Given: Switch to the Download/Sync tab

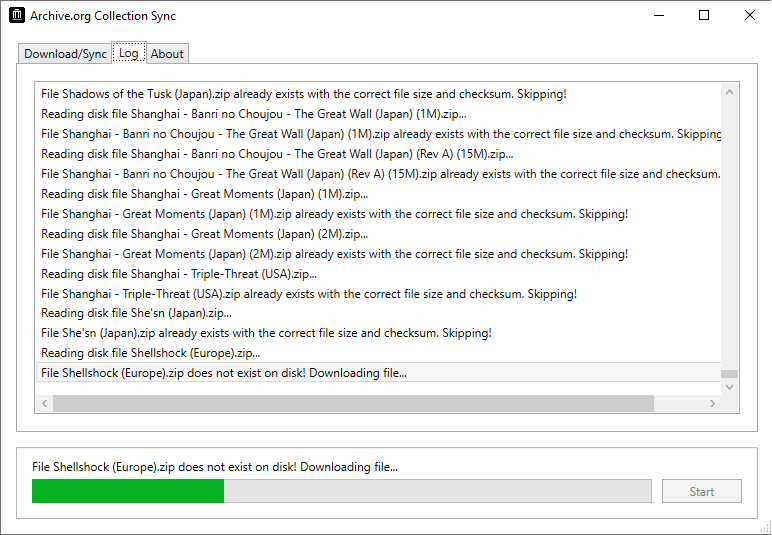Looking at the screenshot, I should (x=65, y=54).
